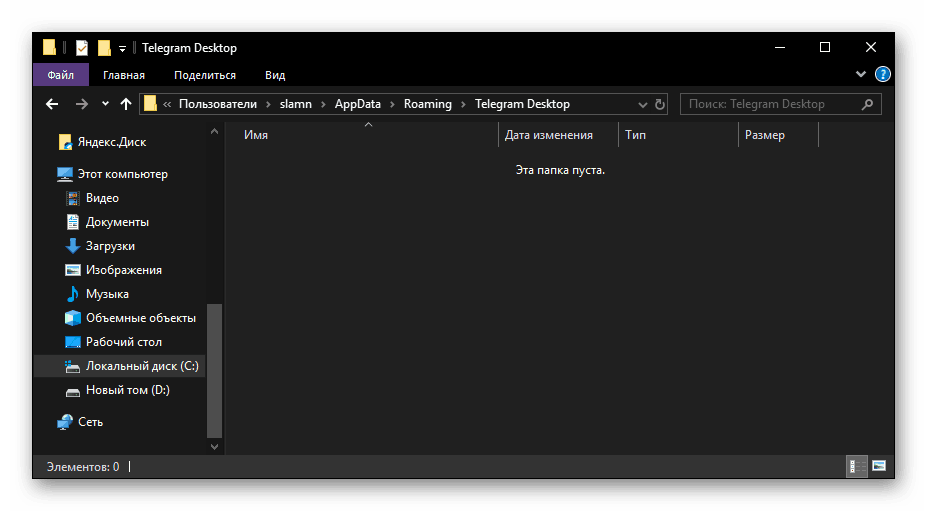Image resolution: width=927 pixels, height=511 pixels.
Task: Sort by the Тип column header
Action: [636, 135]
